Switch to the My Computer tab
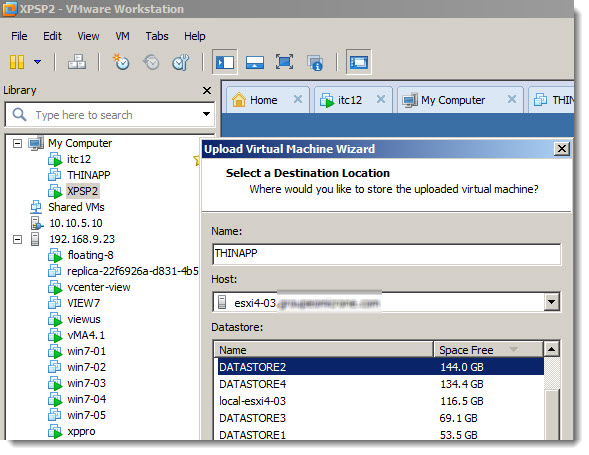Viewport: 589px width, 455px height. [453, 100]
